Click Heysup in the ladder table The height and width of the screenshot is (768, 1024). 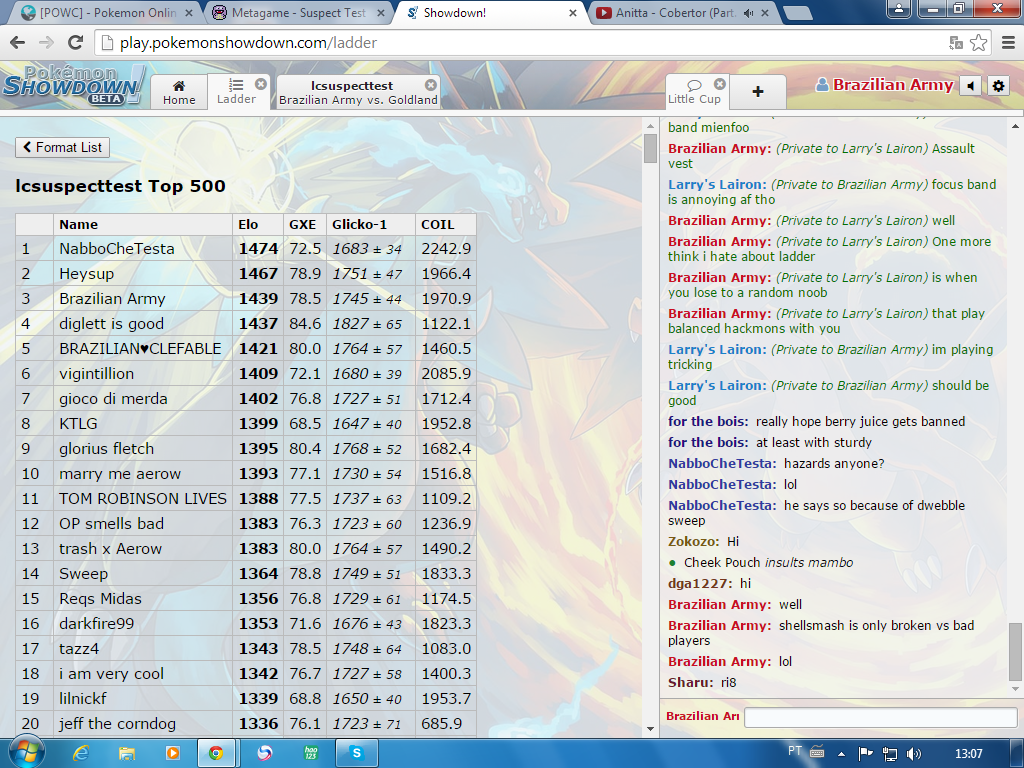click(x=87, y=274)
